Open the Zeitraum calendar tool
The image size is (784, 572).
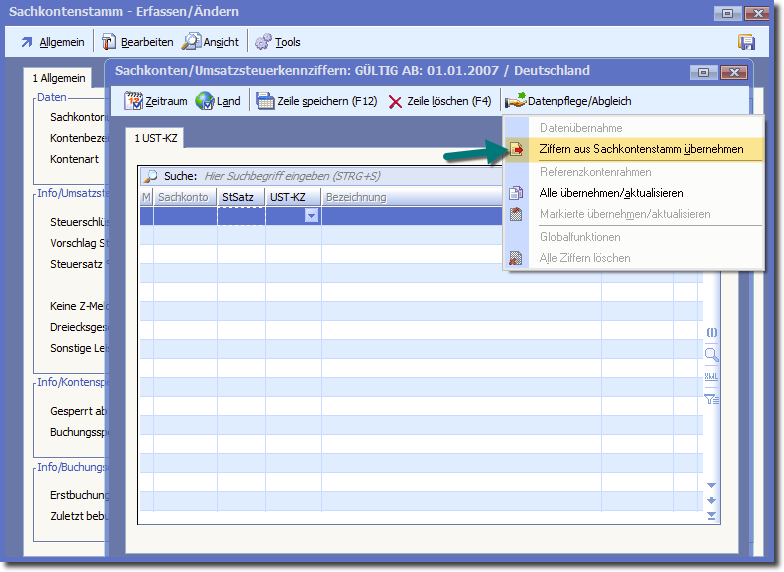click(x=155, y=101)
